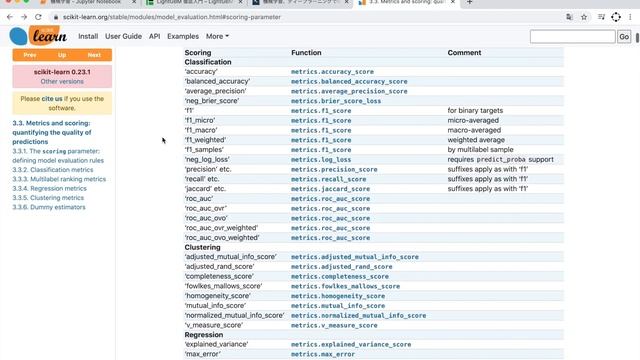
Task: Open 3.3.1 The scoring parameter section
Action: (x=58, y=156)
